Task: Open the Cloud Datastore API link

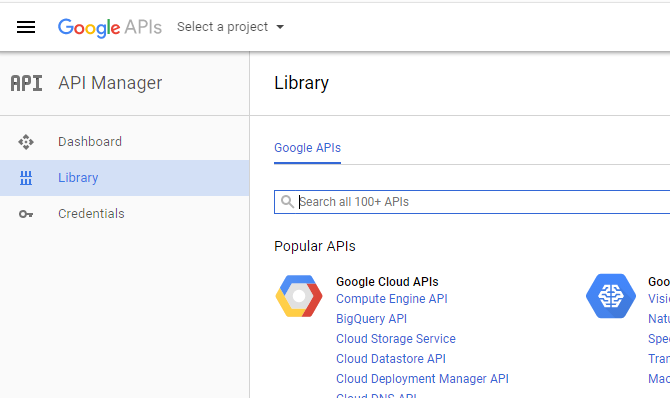Action: 391,359
